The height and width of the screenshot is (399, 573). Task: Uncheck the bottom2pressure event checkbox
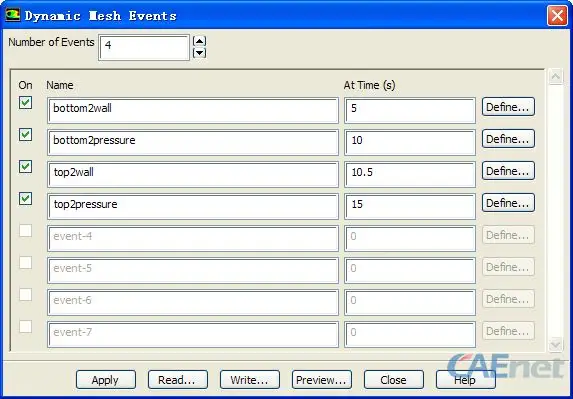point(25,134)
